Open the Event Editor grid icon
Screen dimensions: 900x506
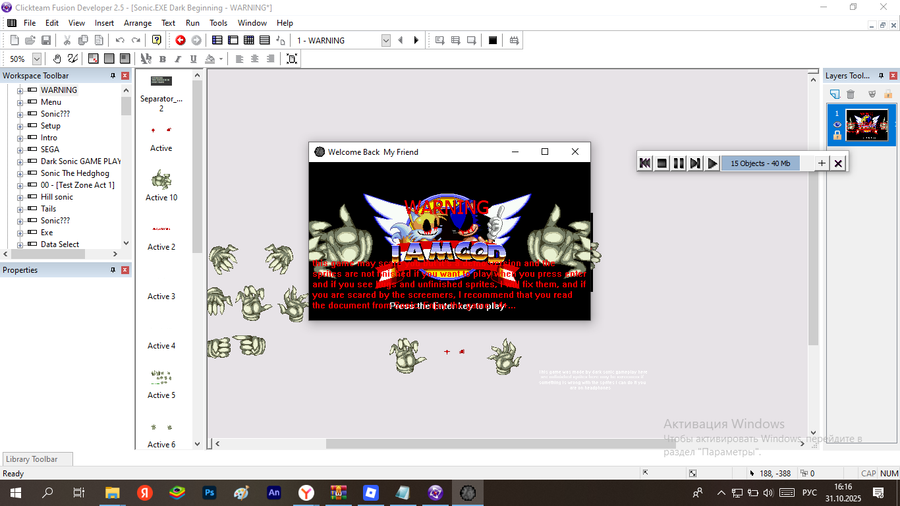pos(249,40)
